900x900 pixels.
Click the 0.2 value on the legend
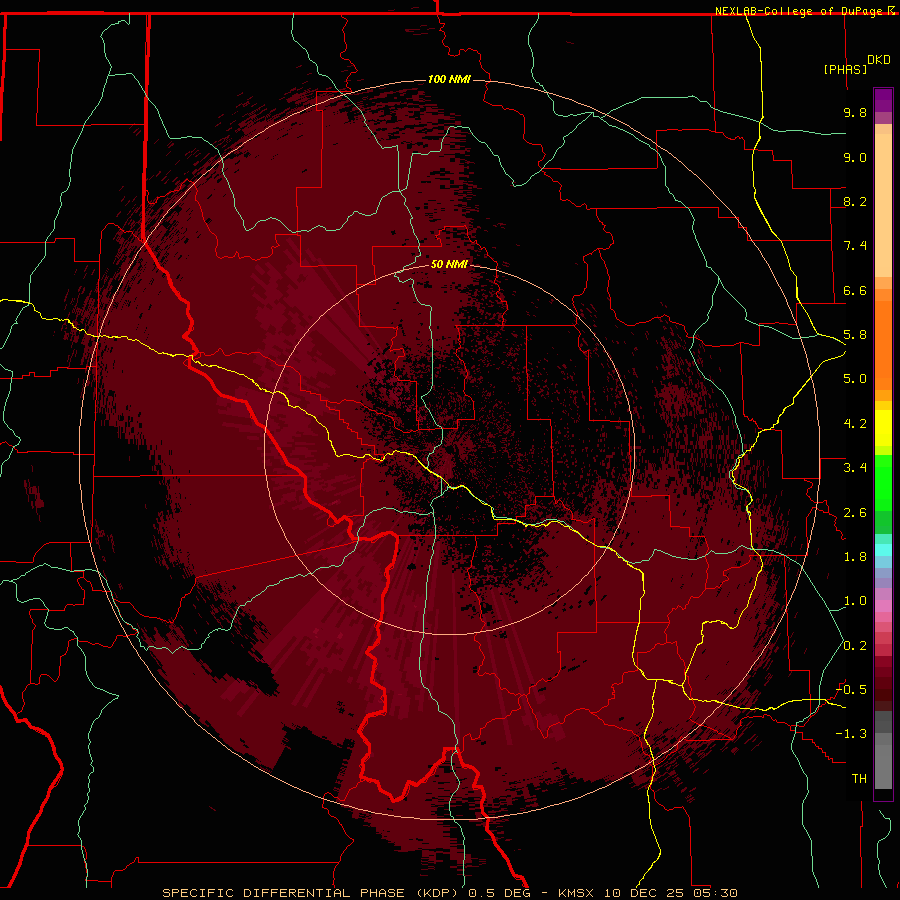[855, 646]
